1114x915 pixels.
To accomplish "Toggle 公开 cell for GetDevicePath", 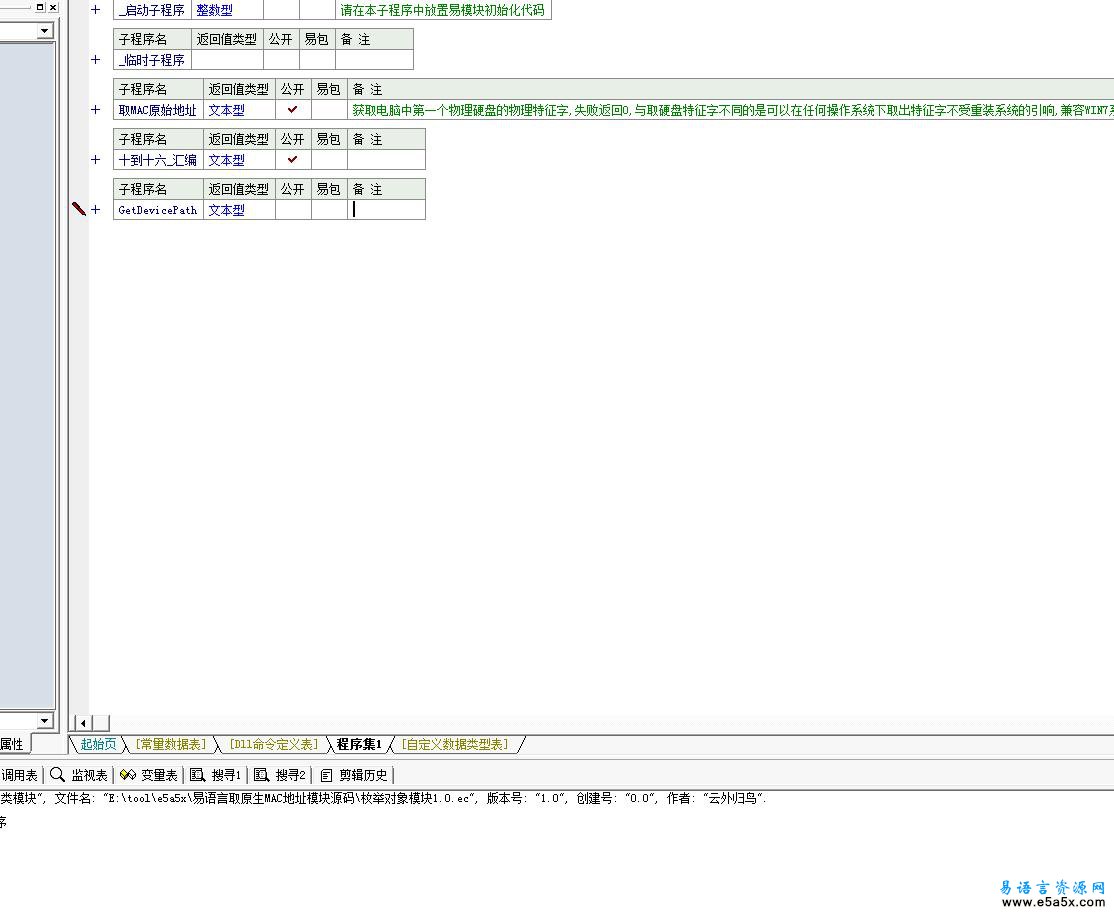I will click(293, 210).
